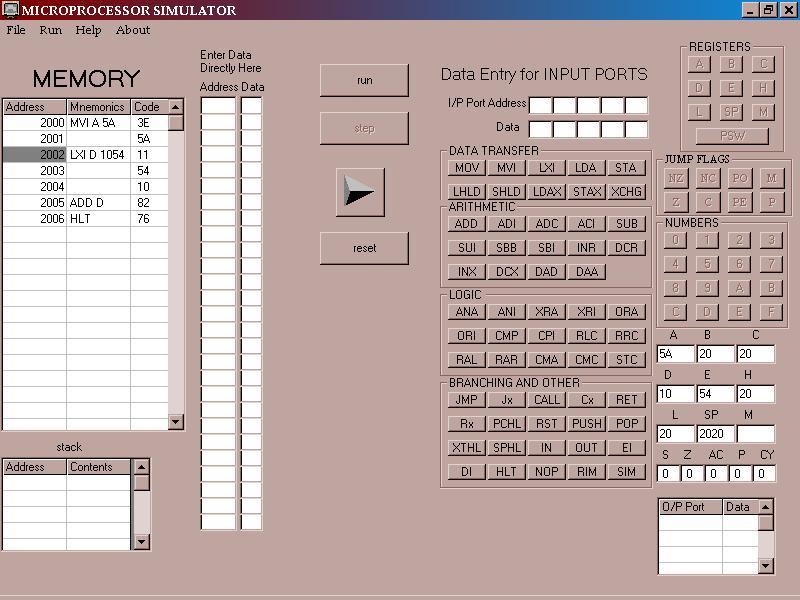The height and width of the screenshot is (600, 800).
Task: Select memory row with LXI D 1054
Action: point(97,155)
